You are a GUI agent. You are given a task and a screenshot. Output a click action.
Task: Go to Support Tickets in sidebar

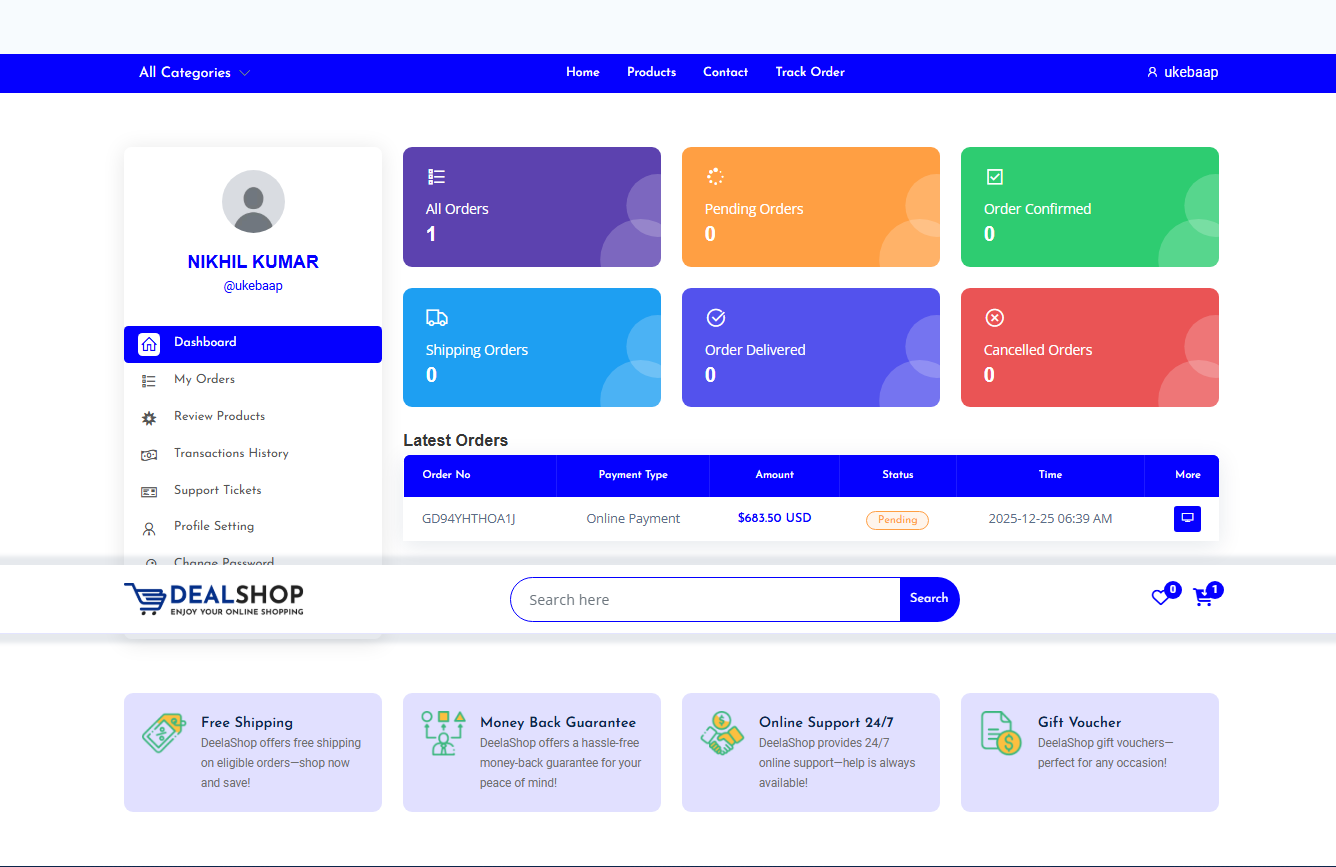click(x=217, y=490)
